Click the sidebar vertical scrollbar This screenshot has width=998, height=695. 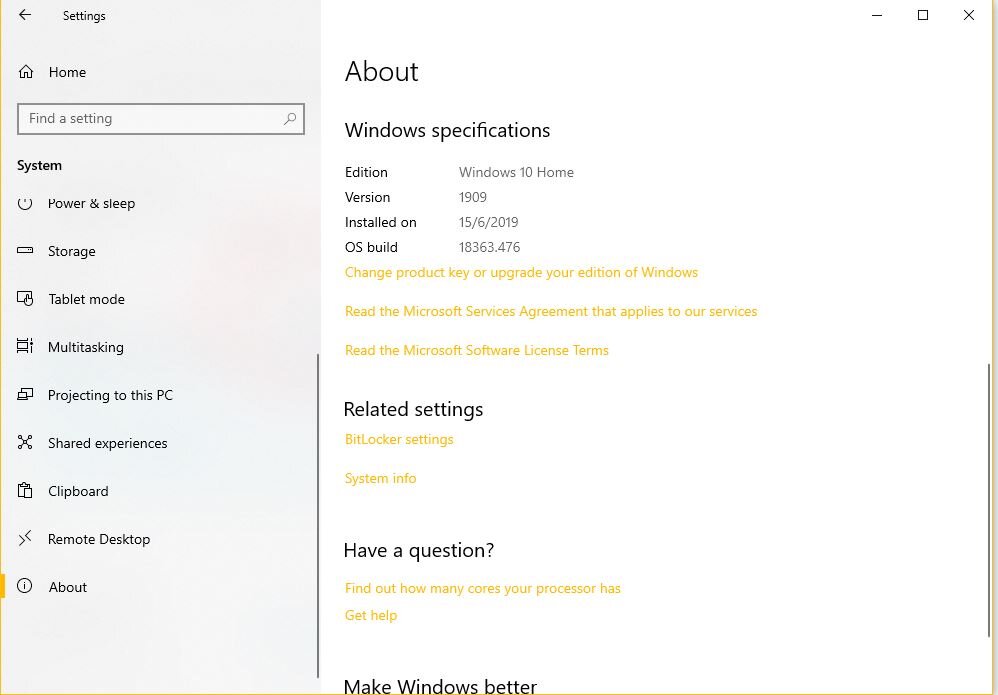pos(318,516)
